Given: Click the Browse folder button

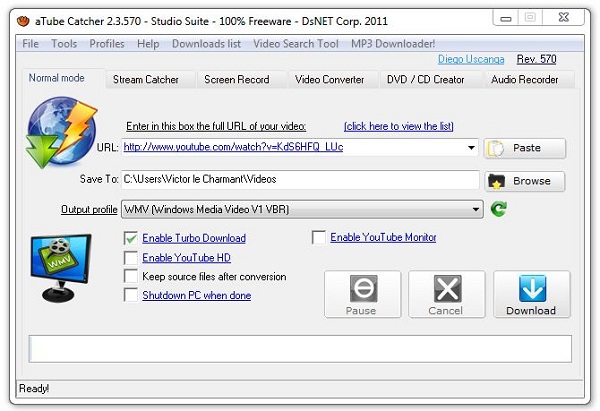Looking at the screenshot, I should click(525, 181).
